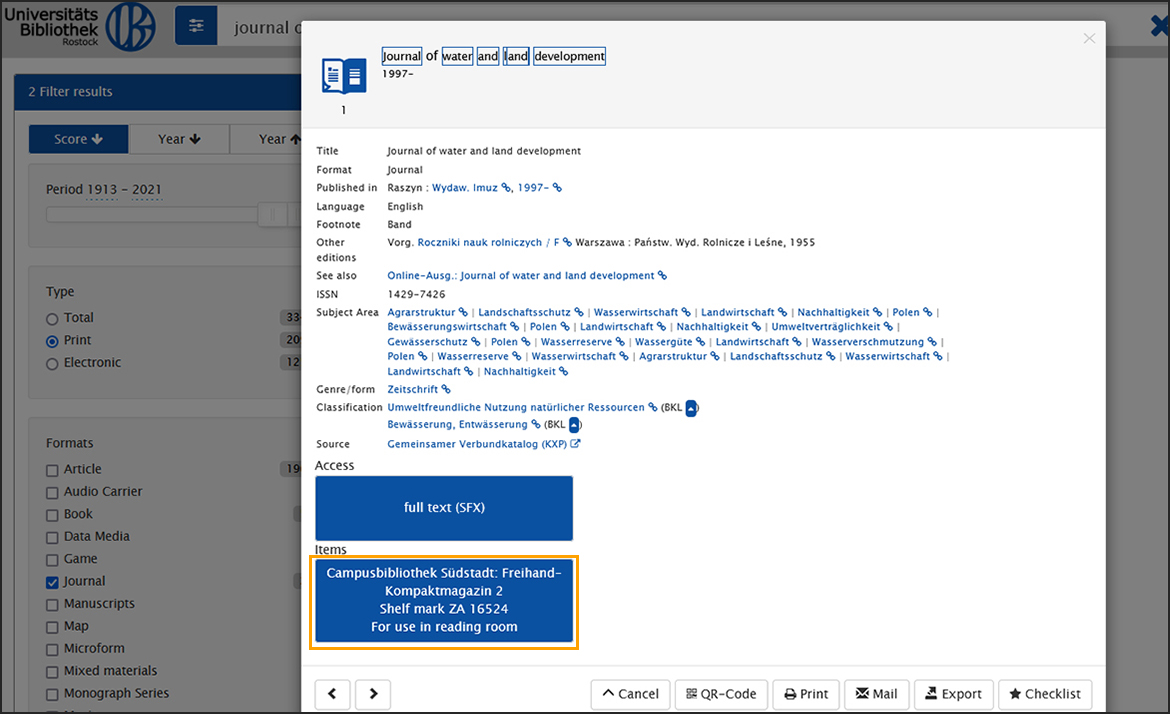Click the Zeitschrift genre link
The image size is (1170, 714).
point(413,389)
